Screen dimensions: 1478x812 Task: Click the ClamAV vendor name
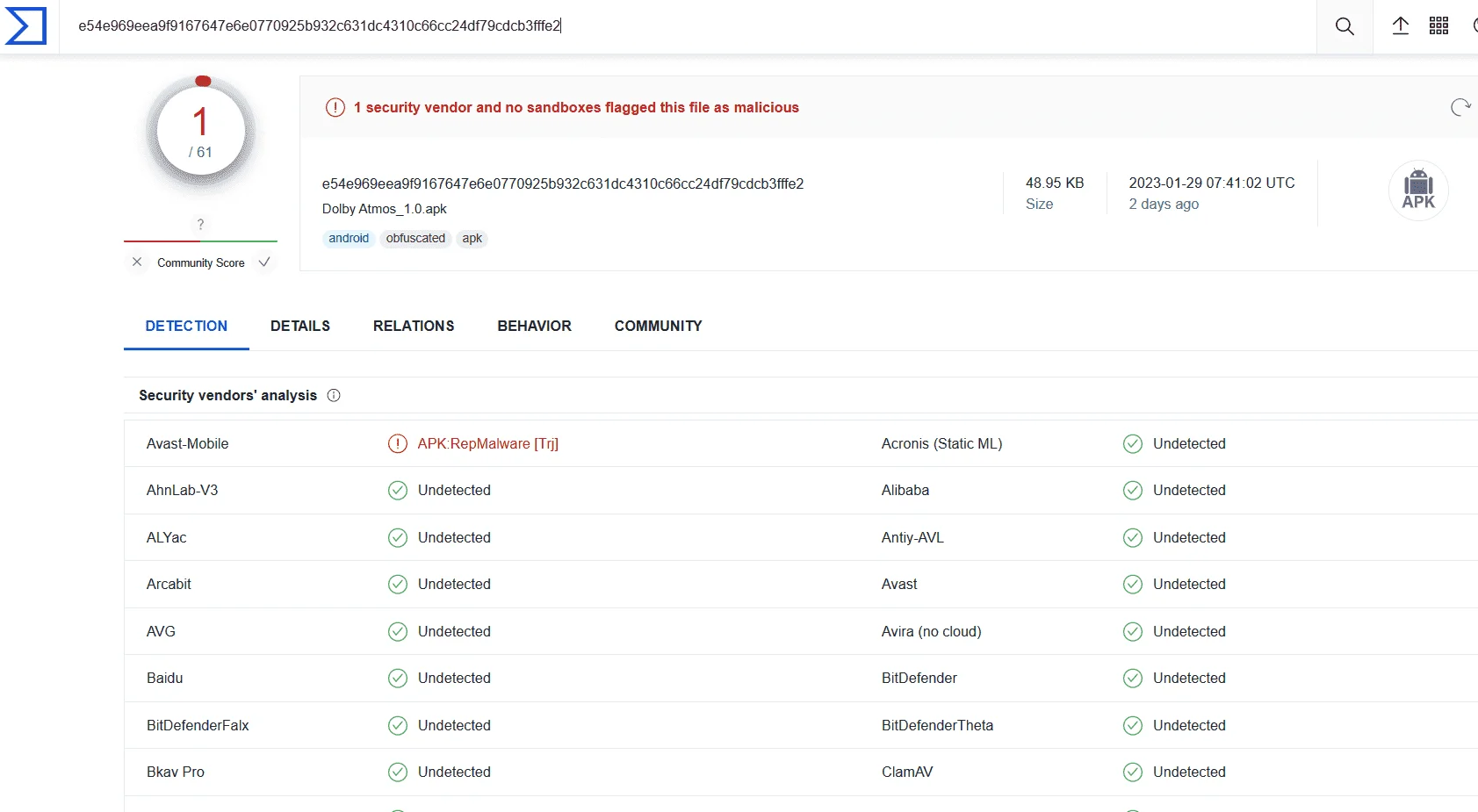(x=907, y=772)
